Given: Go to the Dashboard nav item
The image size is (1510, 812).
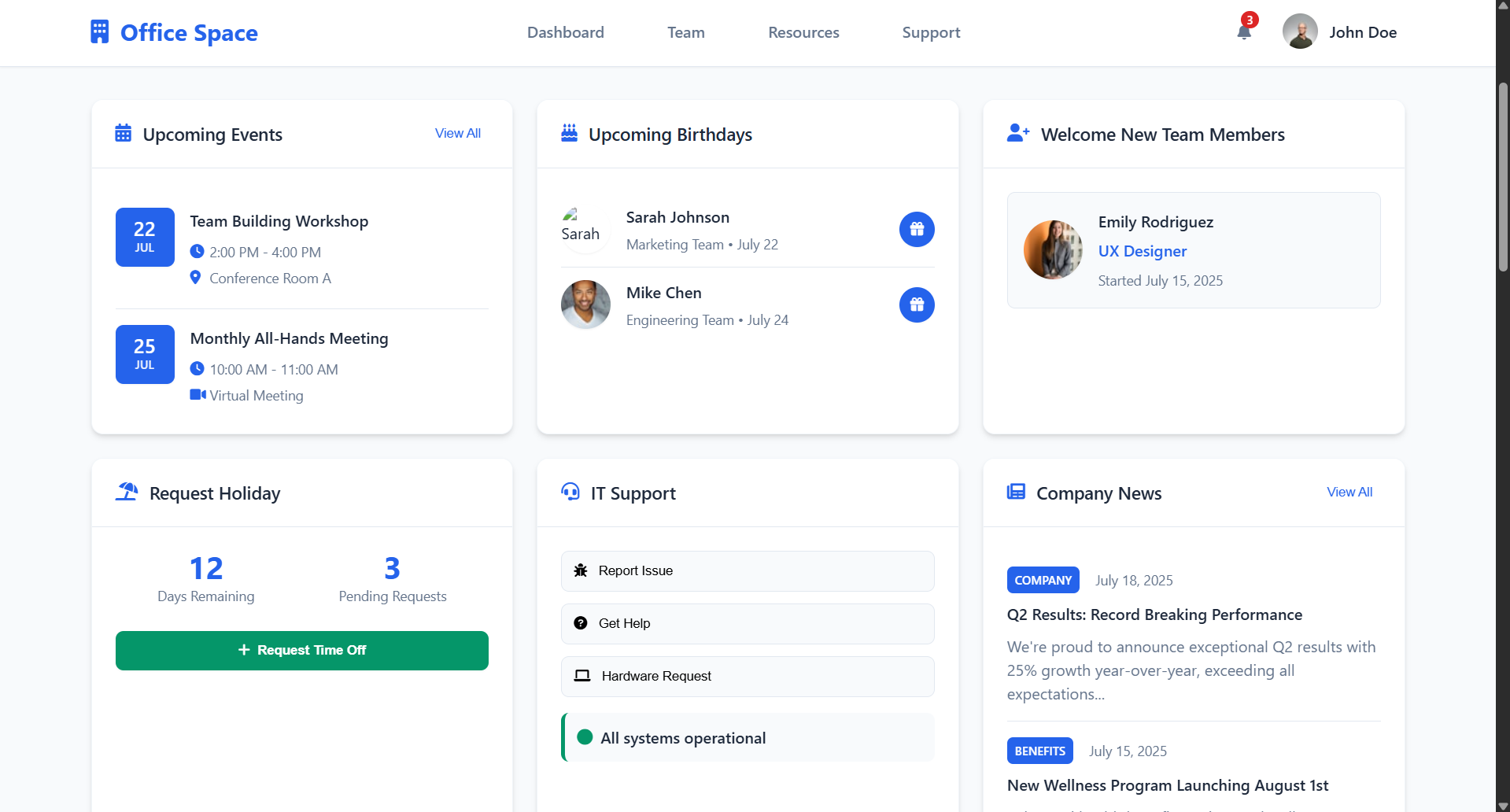Looking at the screenshot, I should [566, 32].
